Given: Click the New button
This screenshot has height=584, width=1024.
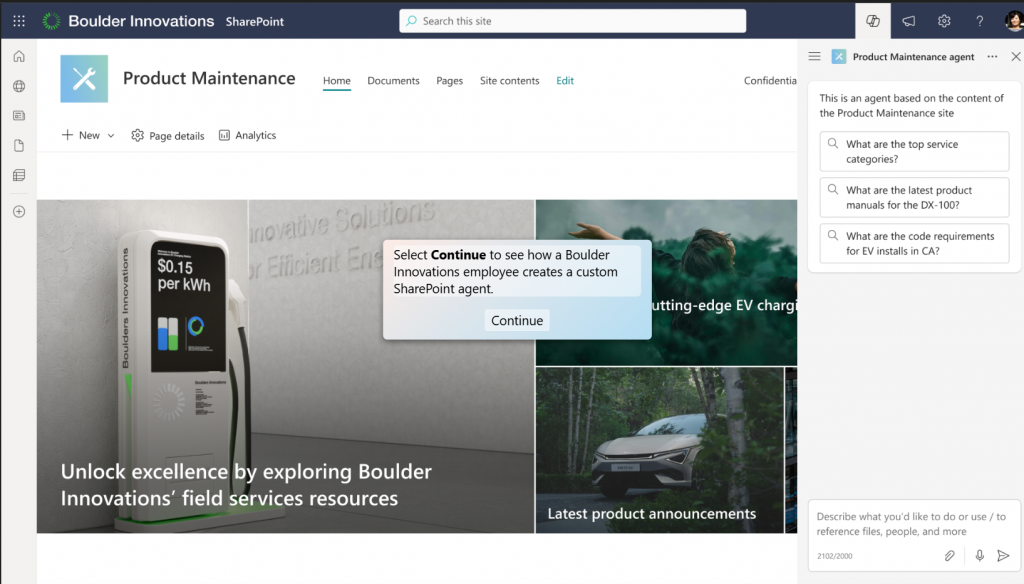Looking at the screenshot, I should point(81,135).
